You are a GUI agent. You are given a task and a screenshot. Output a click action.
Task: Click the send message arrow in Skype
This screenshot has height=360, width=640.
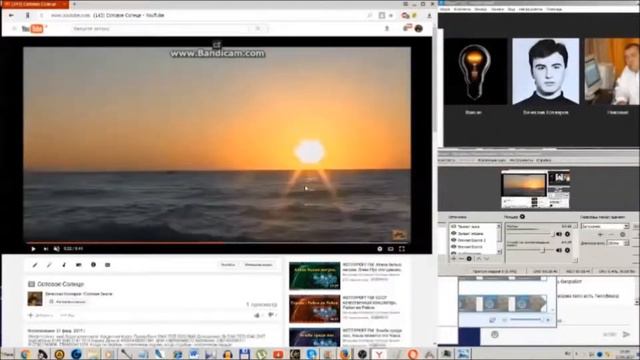(626, 334)
